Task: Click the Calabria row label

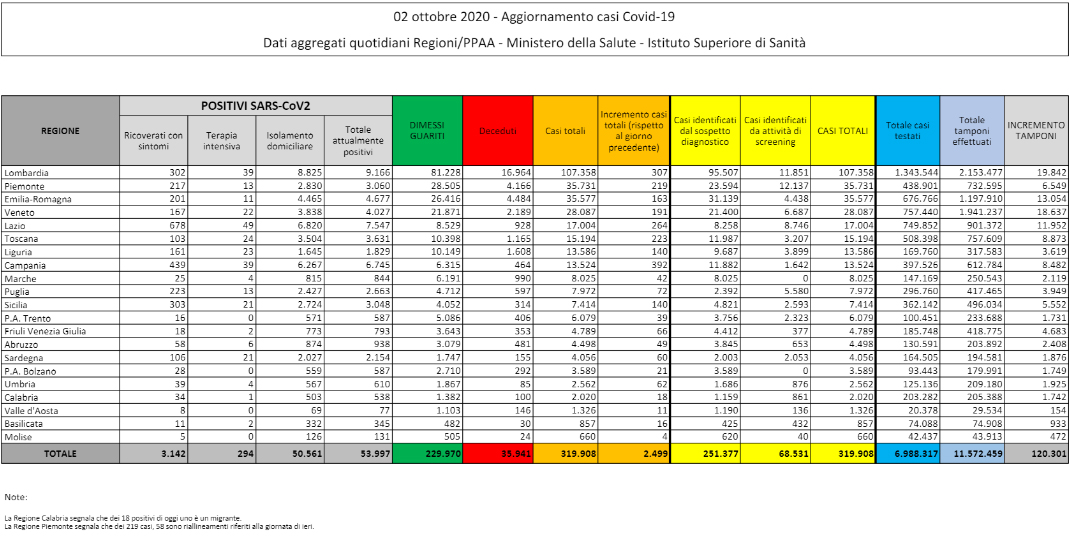Action: [21, 397]
